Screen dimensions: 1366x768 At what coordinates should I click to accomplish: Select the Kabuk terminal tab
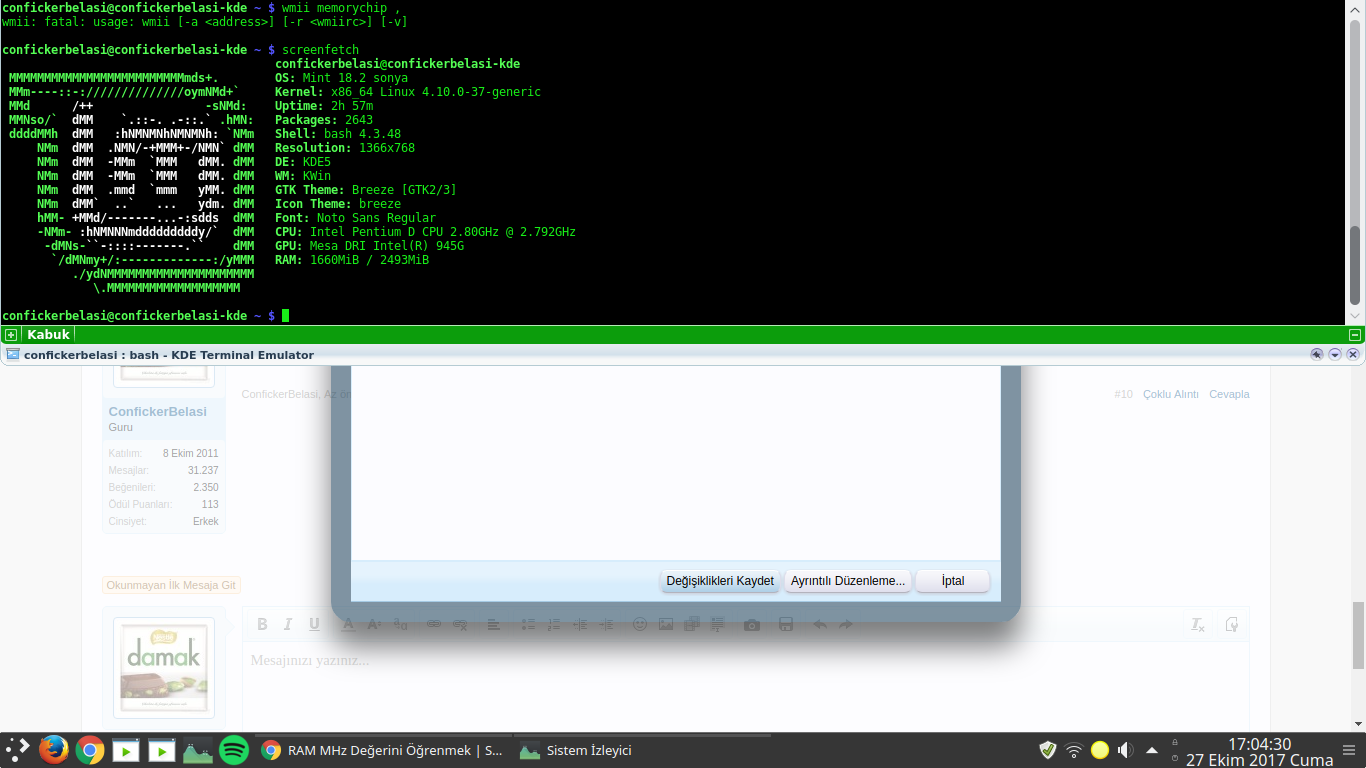tap(48, 335)
